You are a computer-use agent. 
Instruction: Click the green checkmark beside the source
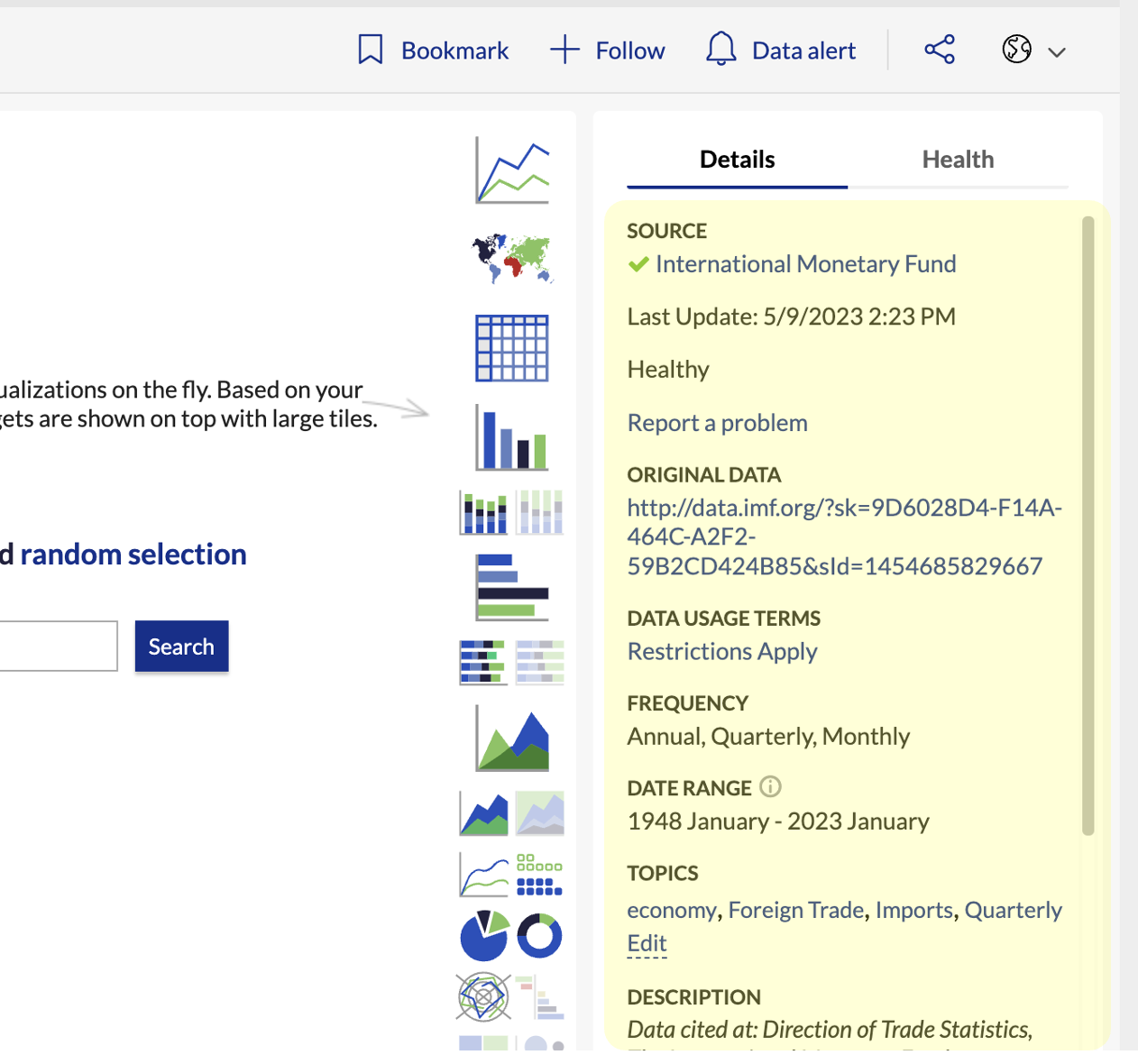[638, 264]
